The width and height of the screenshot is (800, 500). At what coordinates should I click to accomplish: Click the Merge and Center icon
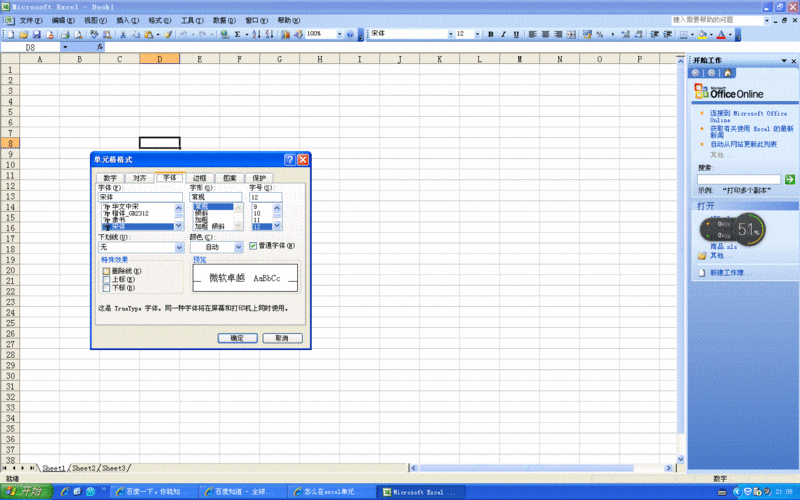(x=571, y=34)
